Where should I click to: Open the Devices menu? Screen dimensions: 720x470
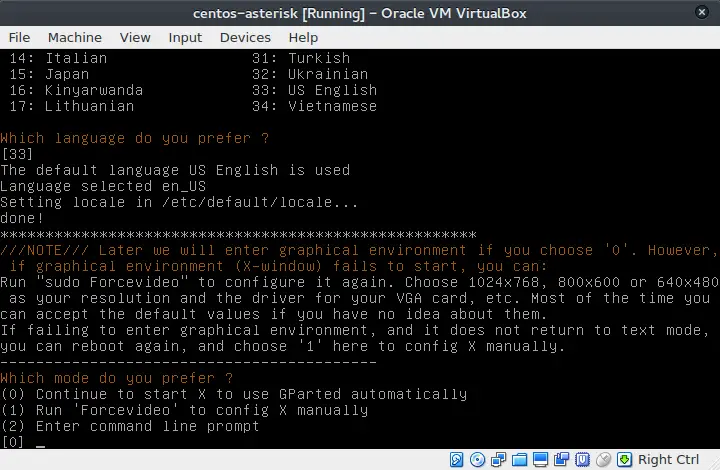coord(245,37)
